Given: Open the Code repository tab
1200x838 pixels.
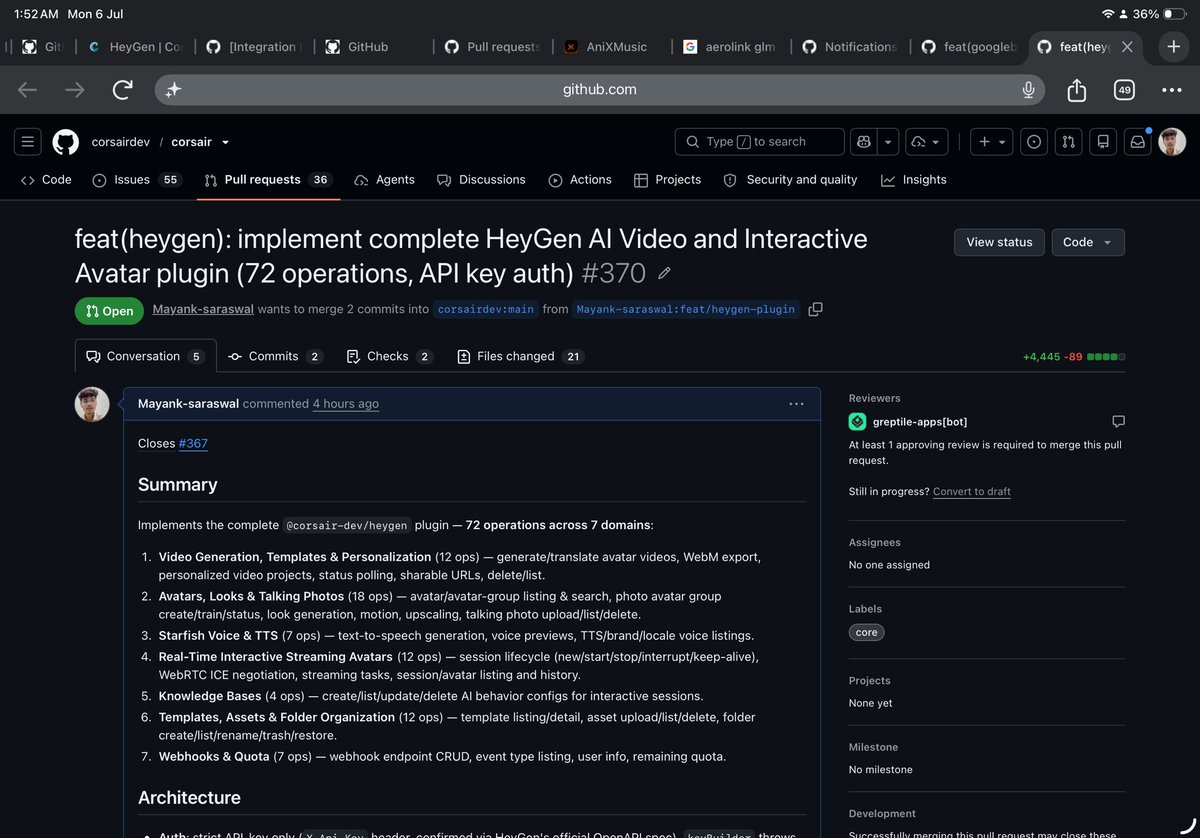Looking at the screenshot, I should pyautogui.click(x=47, y=180).
